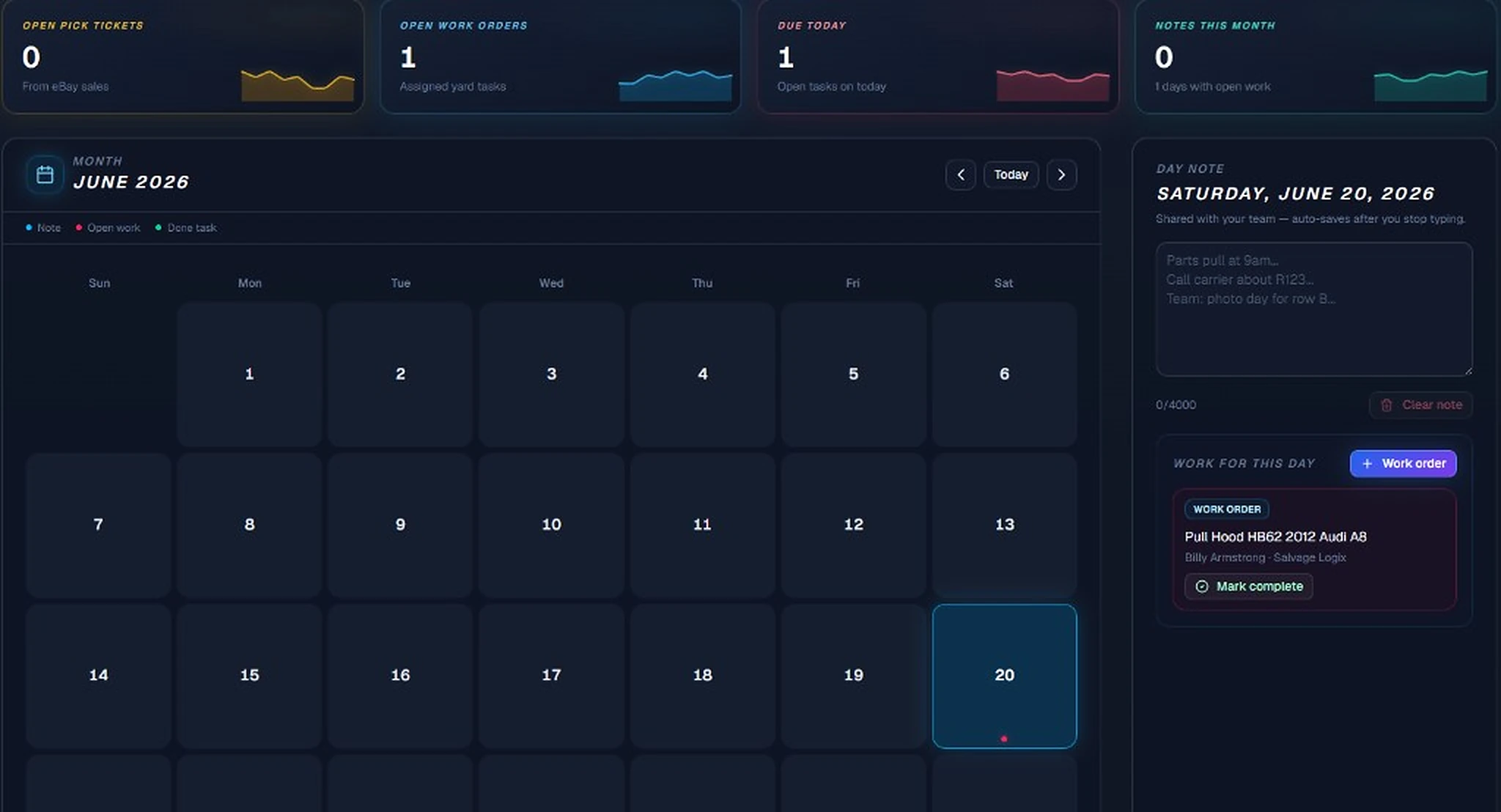
Task: Add a new Work order for this day
Action: tap(1403, 463)
